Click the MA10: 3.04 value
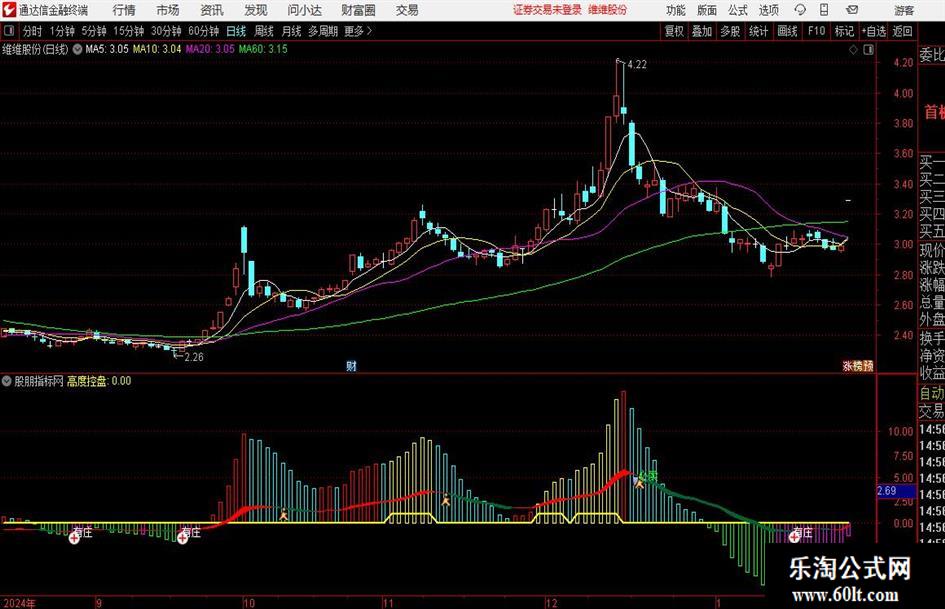This screenshot has width=945, height=609. coord(157,49)
